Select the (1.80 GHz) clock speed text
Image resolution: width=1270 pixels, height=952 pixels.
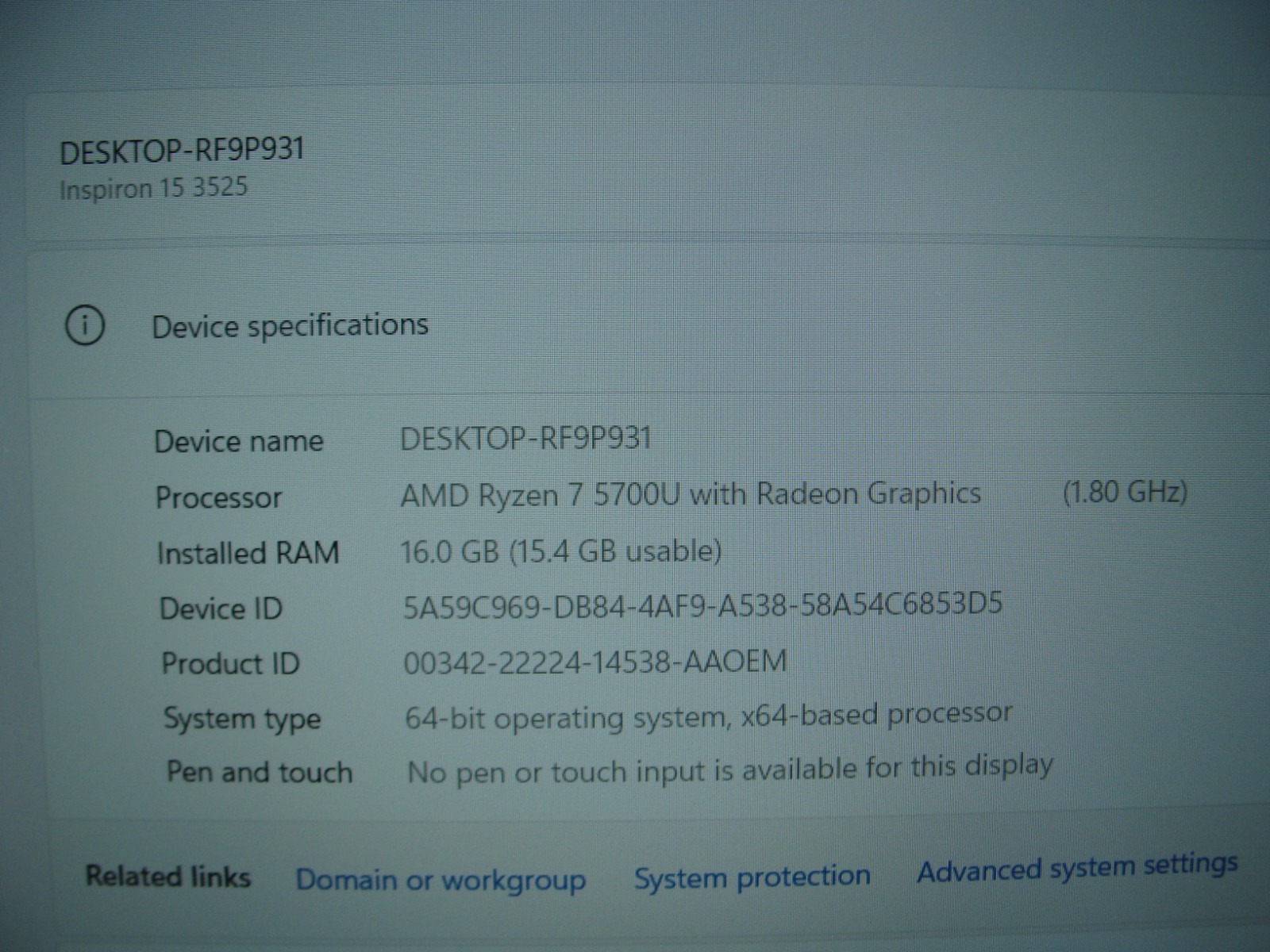(x=1125, y=492)
